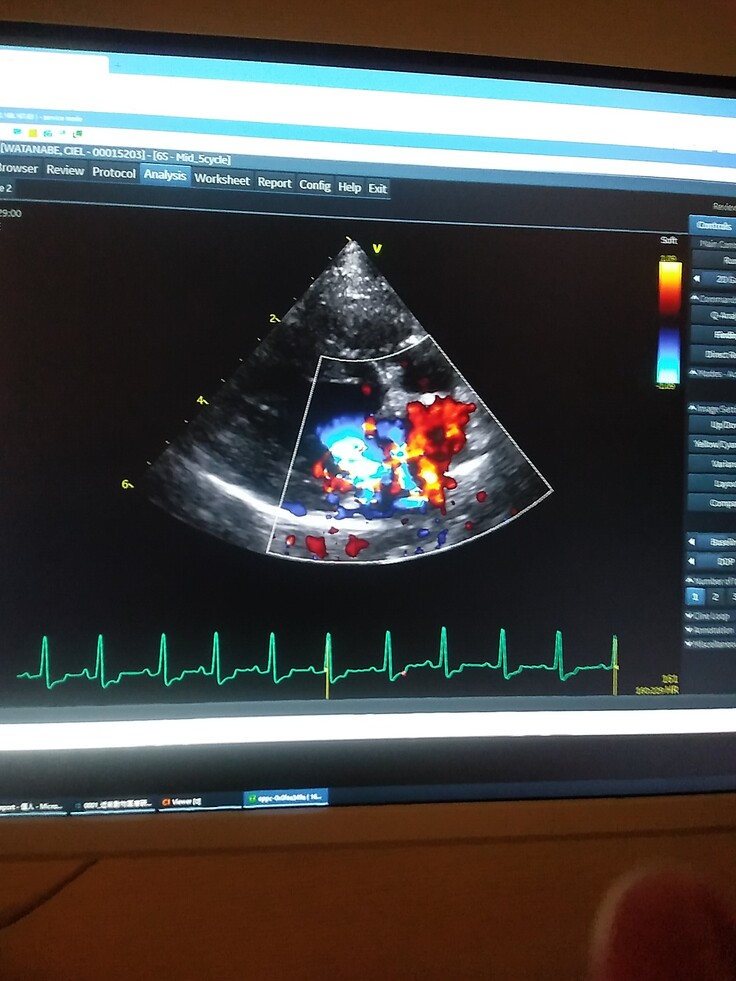Screen dimensions: 736x981
Task: Switch to the Protocol tab
Action: point(113,173)
